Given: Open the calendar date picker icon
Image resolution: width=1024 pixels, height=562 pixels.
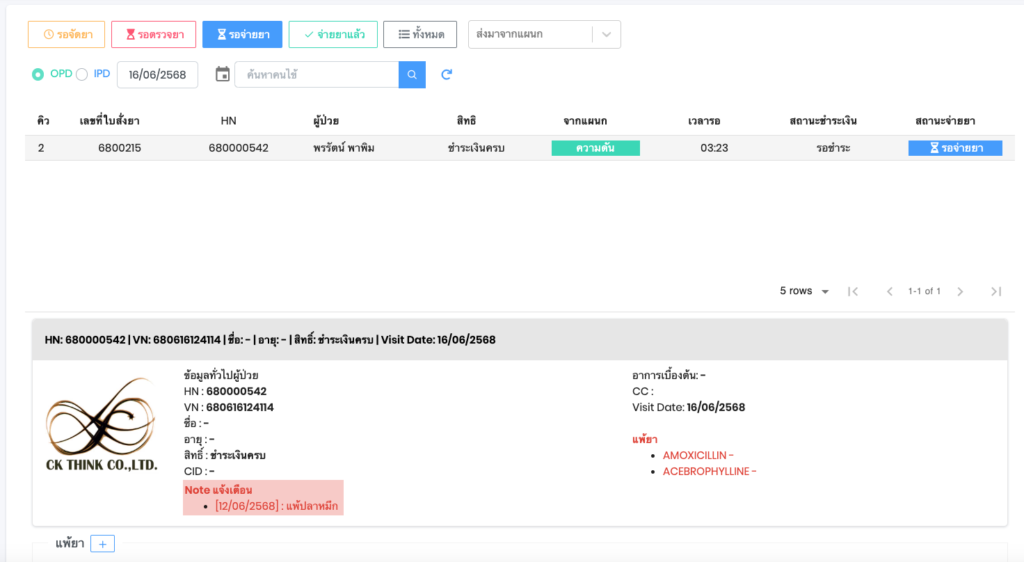Looking at the screenshot, I should coord(222,75).
